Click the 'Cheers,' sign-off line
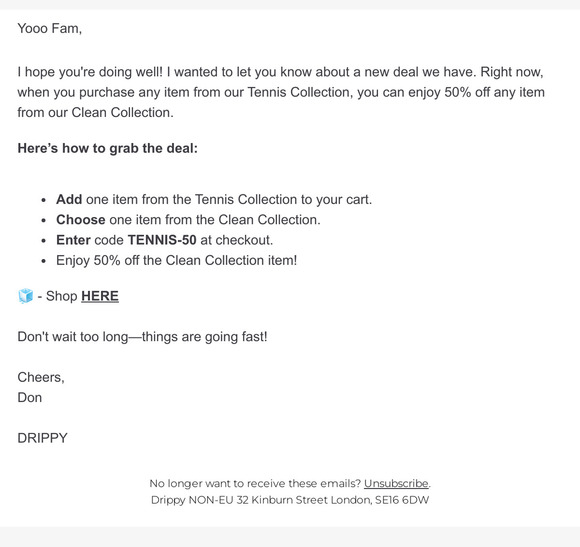This screenshot has height=547, width=580. 41,377
